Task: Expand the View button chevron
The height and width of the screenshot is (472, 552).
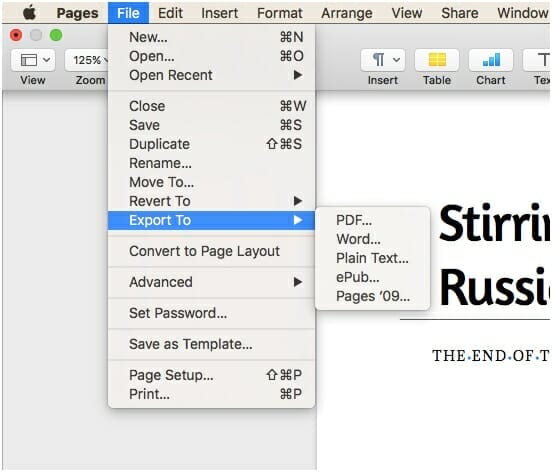Action: coord(46,60)
